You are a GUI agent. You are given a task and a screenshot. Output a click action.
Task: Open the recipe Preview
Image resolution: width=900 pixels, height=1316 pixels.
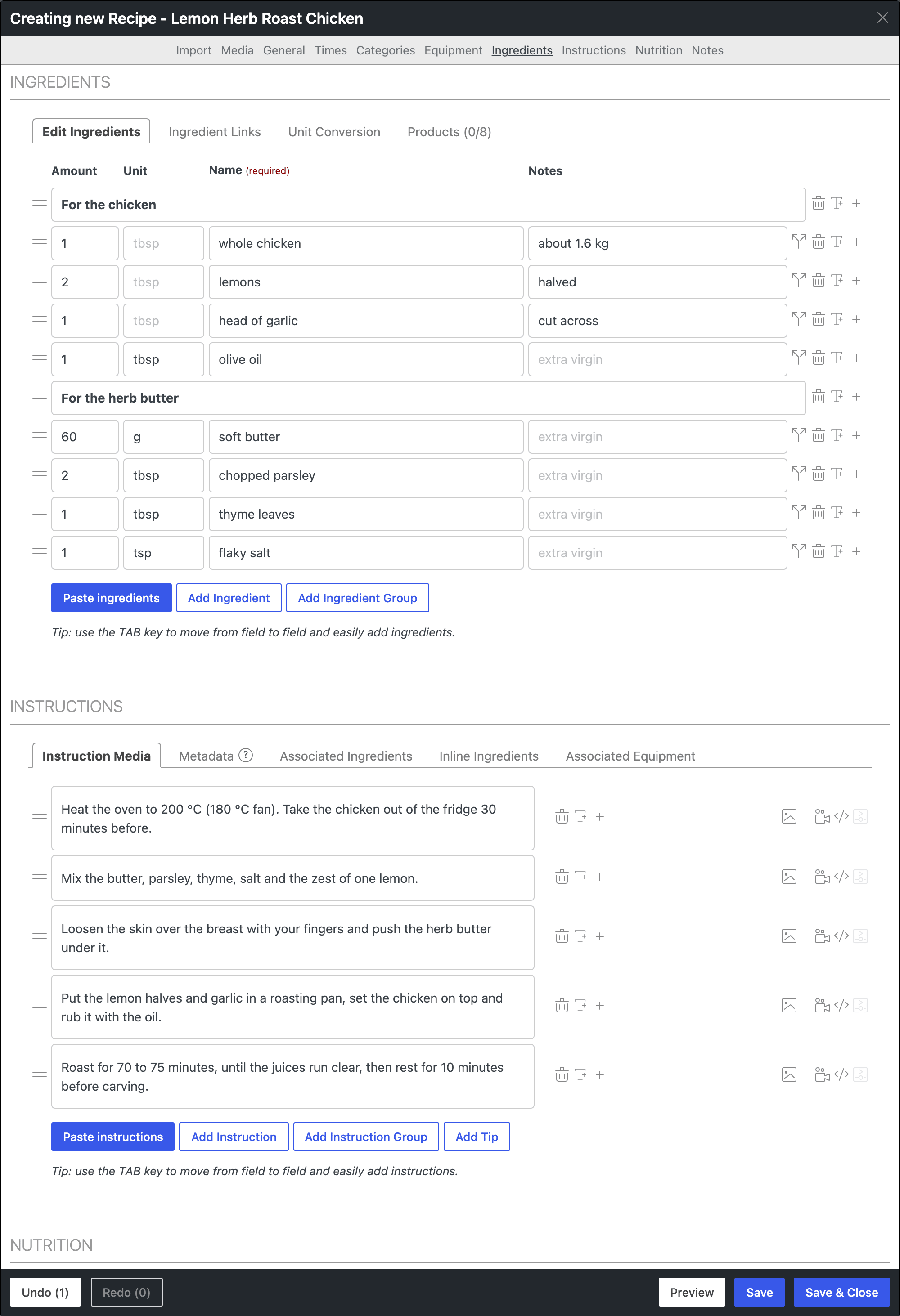(692, 1292)
